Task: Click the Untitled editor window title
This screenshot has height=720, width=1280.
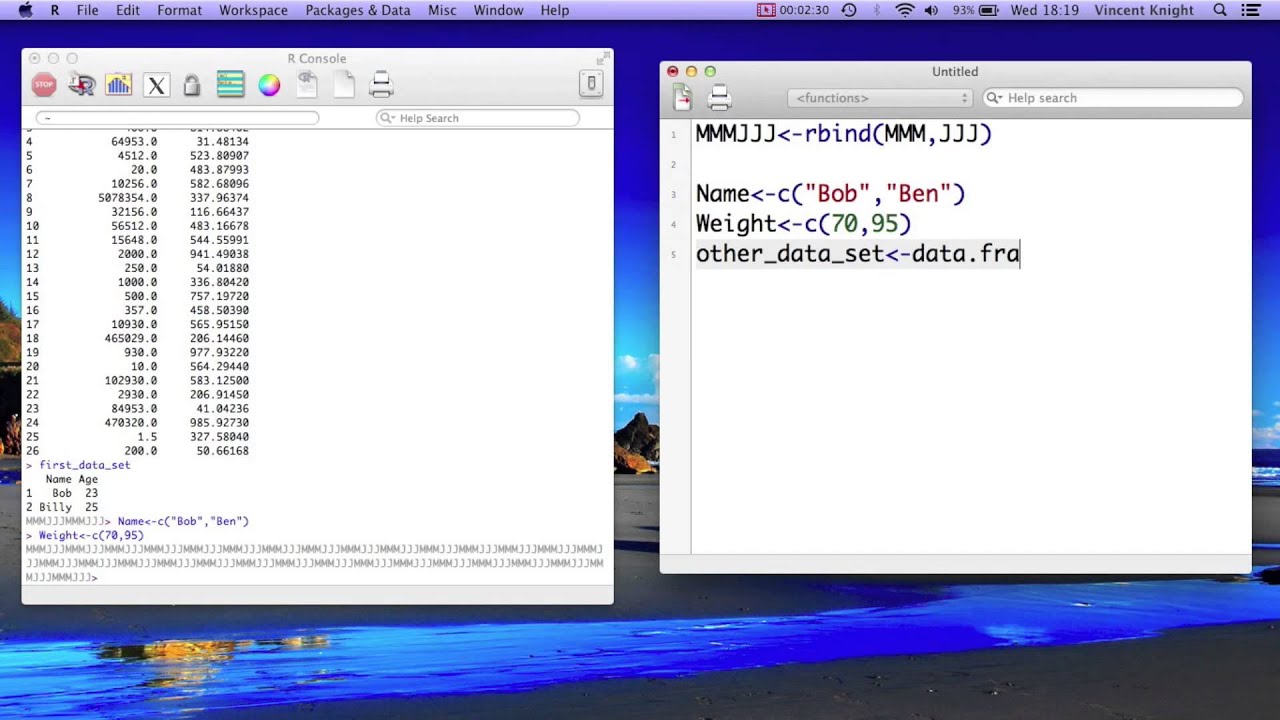Action: (955, 71)
